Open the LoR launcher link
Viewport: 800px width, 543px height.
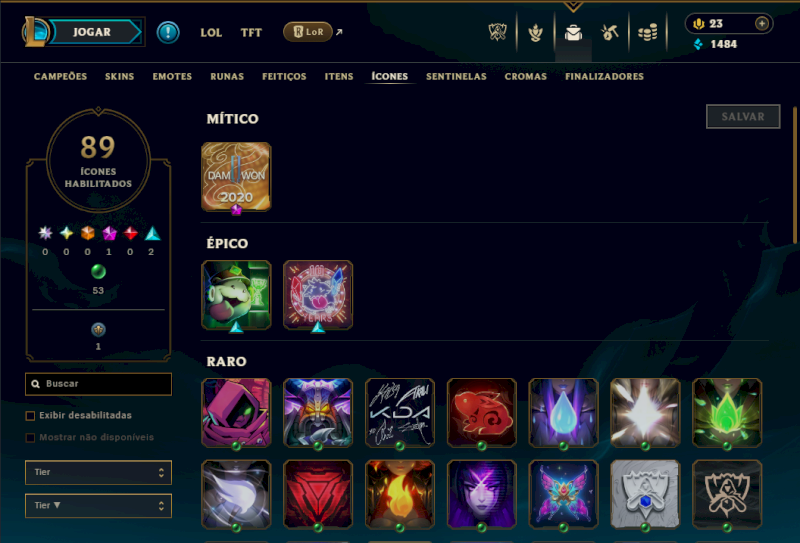(x=308, y=32)
